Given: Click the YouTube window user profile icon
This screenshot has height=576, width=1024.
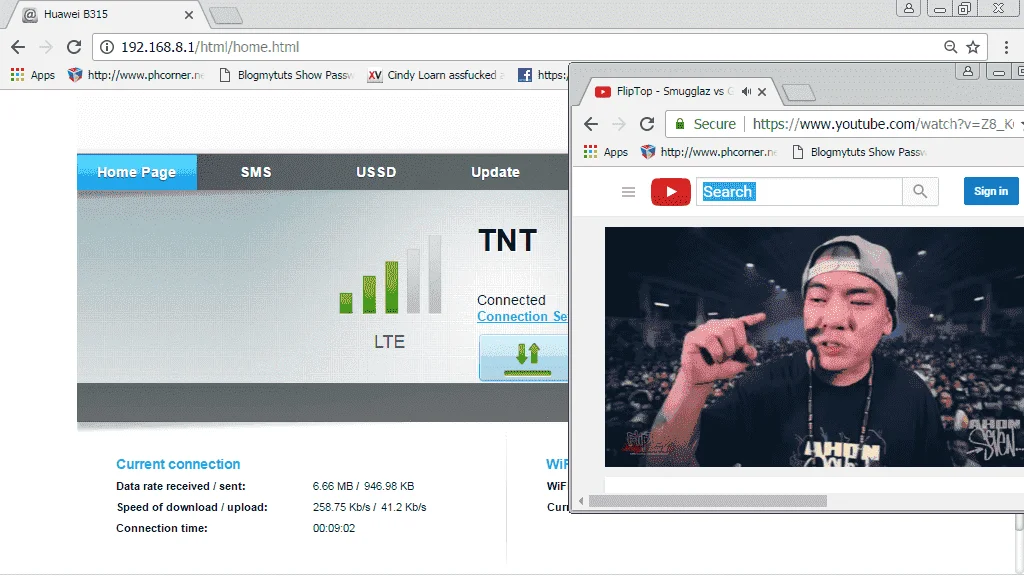Looking at the screenshot, I should (968, 71).
